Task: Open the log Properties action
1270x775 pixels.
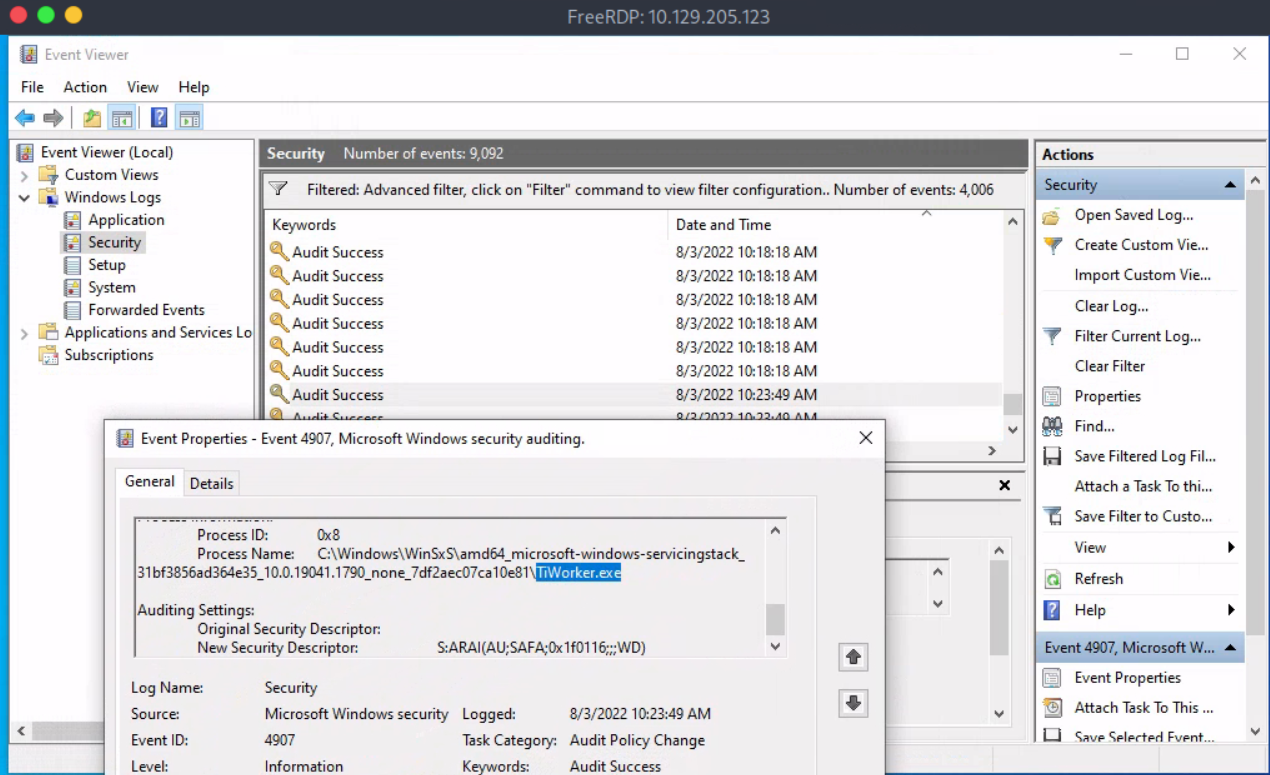Action: coord(1107,396)
